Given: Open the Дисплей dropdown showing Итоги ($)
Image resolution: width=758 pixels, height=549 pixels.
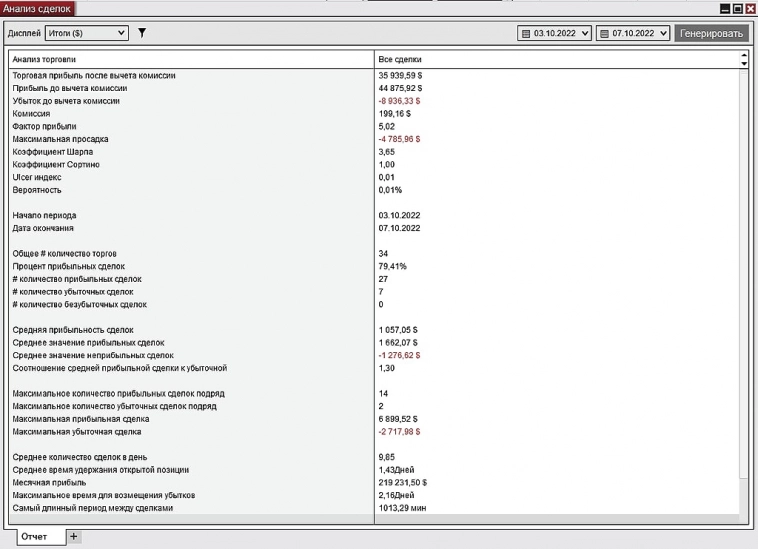Looking at the screenshot, I should click(x=87, y=33).
